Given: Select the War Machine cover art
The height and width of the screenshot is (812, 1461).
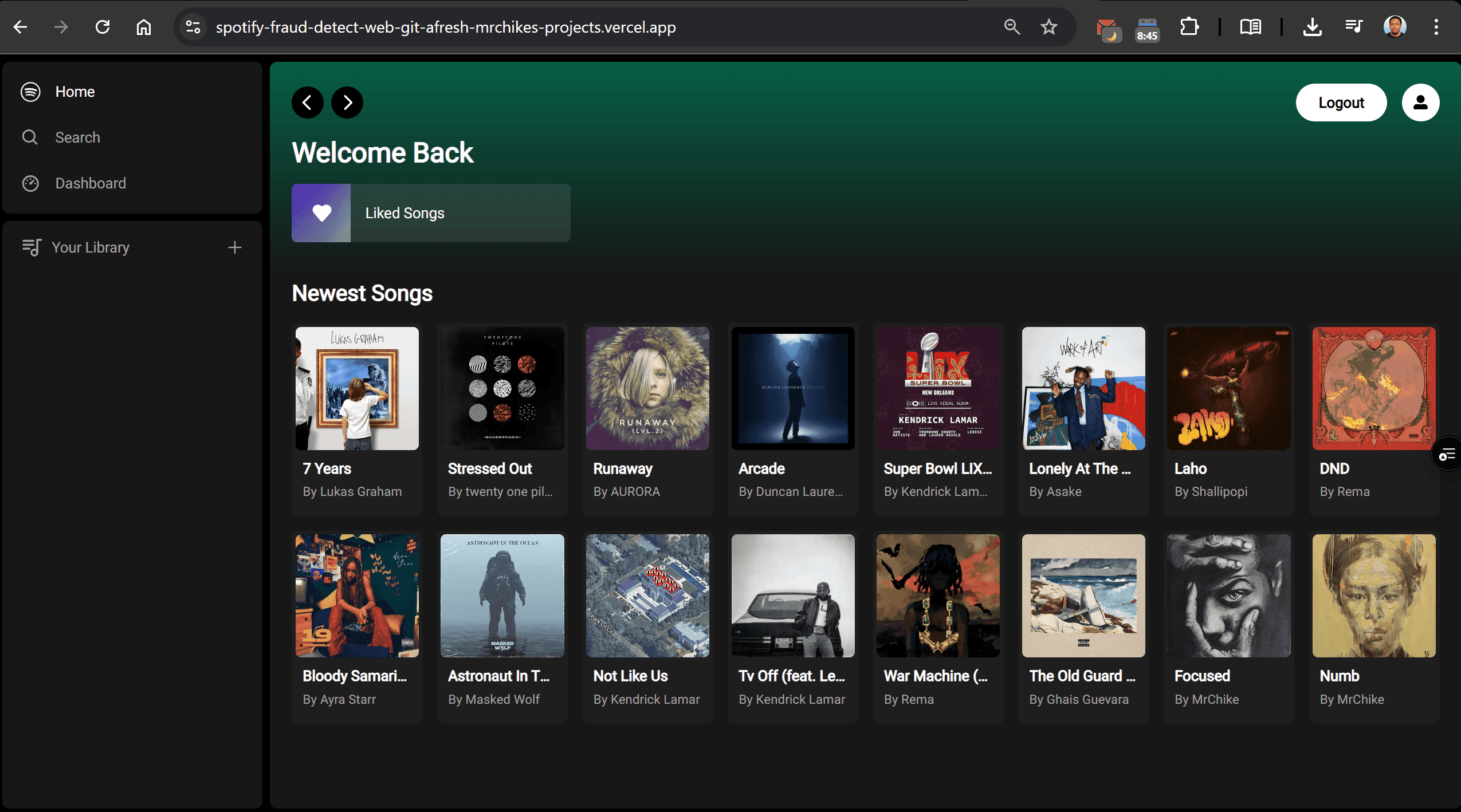Looking at the screenshot, I should pyautogui.click(x=938, y=596).
